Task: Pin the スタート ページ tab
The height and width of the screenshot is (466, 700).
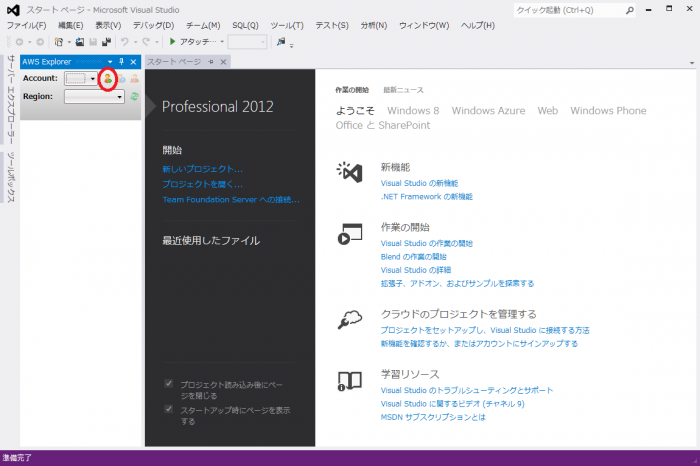Action: tap(211, 62)
